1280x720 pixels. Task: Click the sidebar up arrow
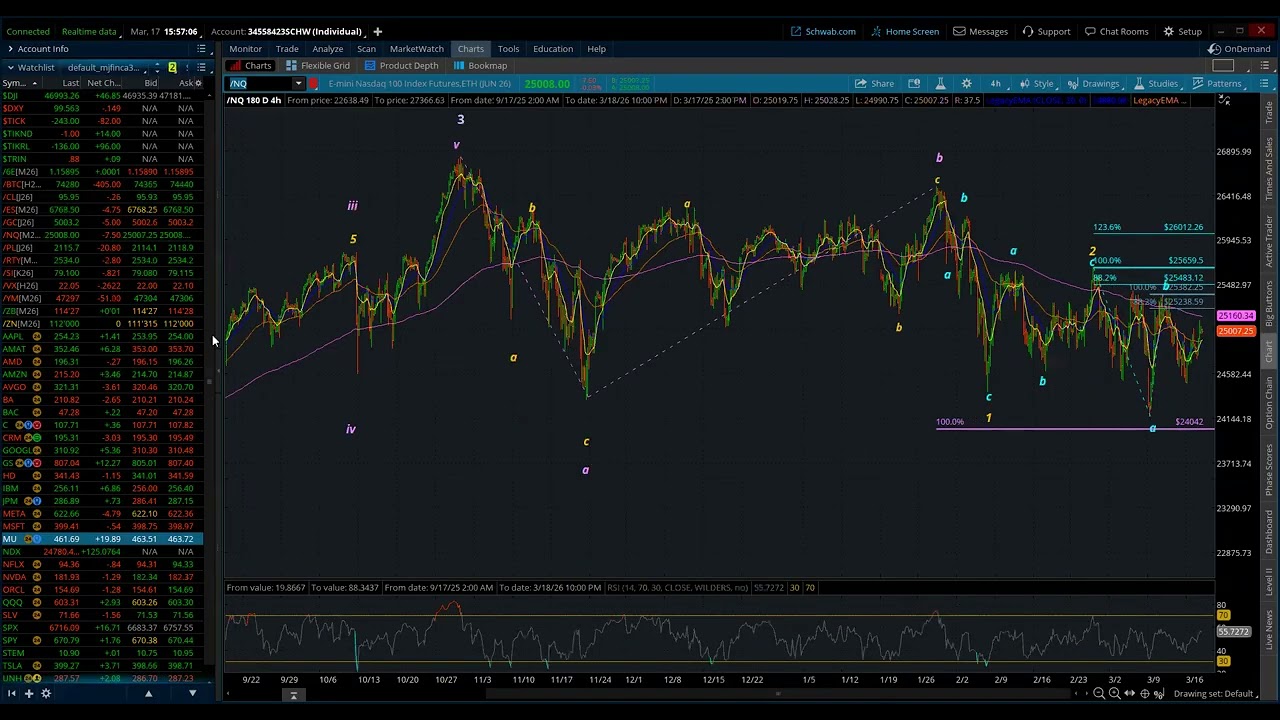tap(148, 694)
